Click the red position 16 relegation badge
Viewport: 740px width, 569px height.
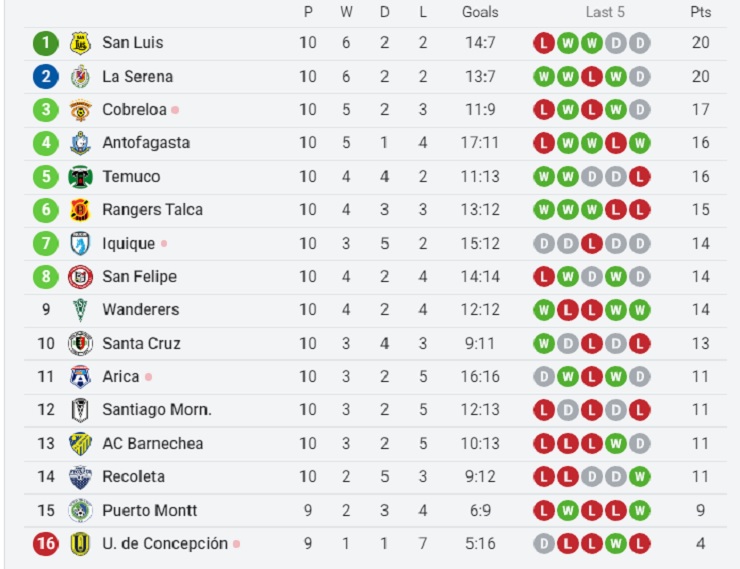coord(46,544)
